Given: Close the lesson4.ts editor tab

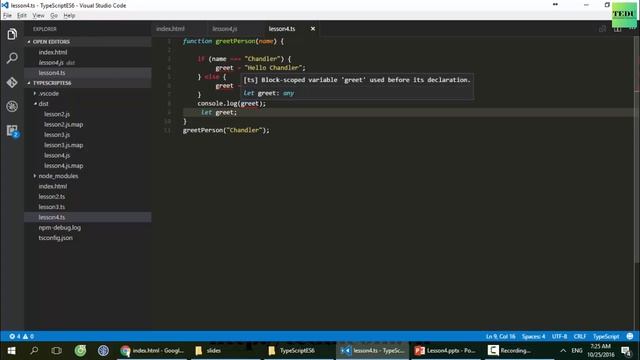Looking at the screenshot, I should click(x=313, y=29).
